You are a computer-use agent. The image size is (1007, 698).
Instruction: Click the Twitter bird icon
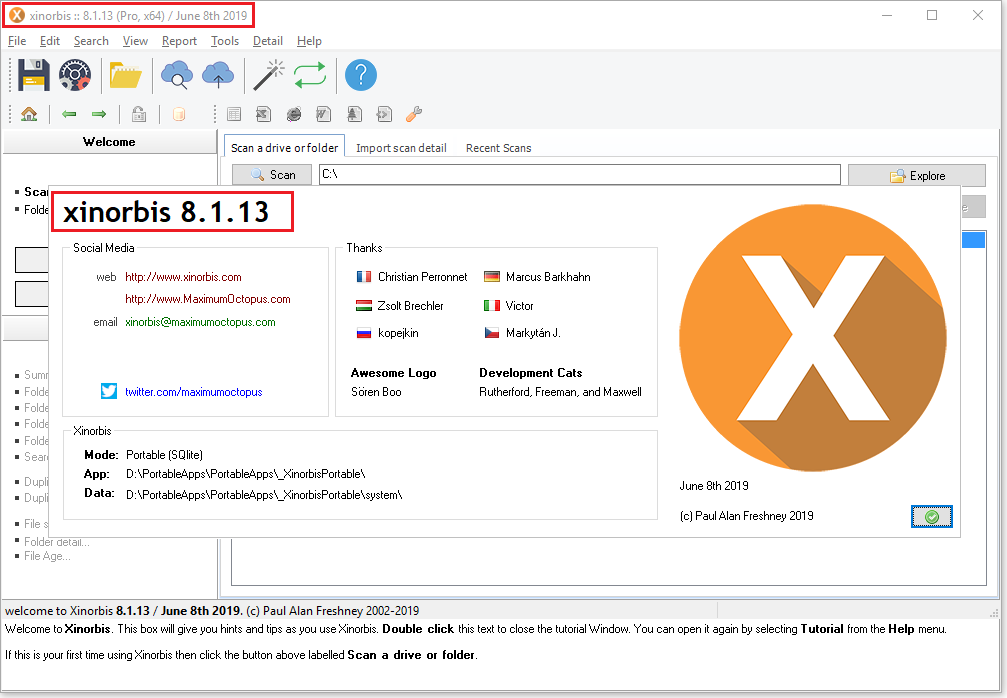click(109, 391)
